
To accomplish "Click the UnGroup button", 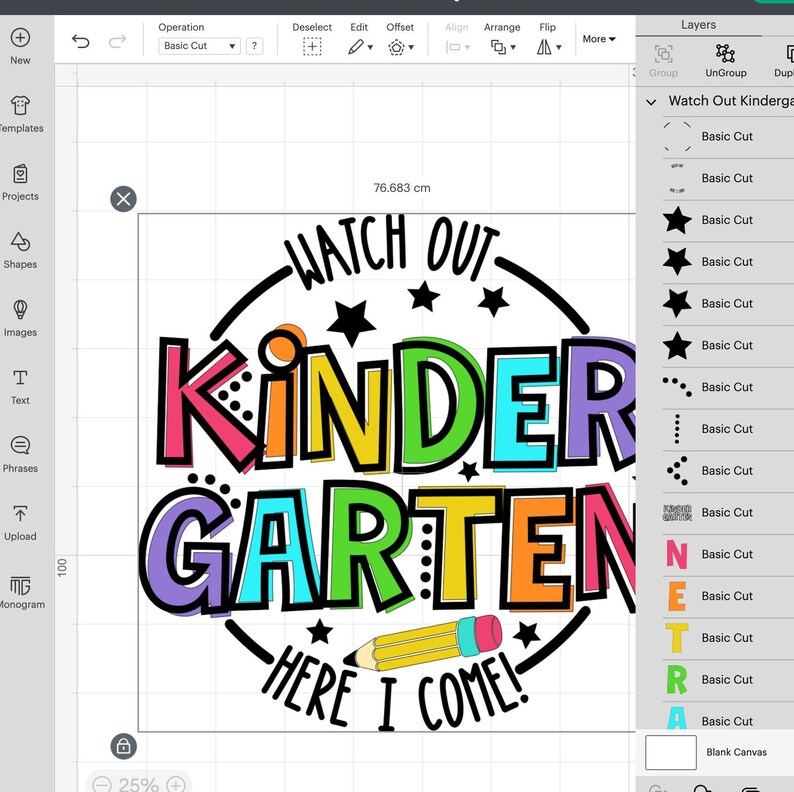I will [x=726, y=61].
